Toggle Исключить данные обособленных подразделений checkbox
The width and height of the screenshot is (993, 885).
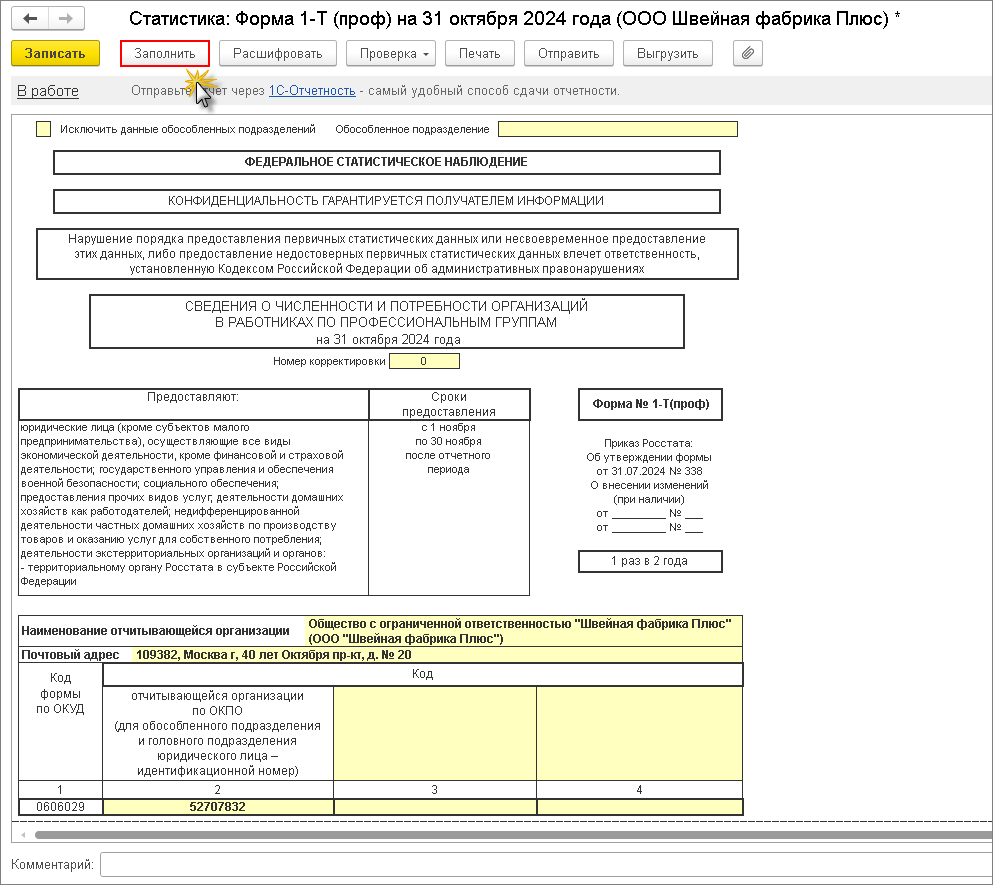pos(43,129)
